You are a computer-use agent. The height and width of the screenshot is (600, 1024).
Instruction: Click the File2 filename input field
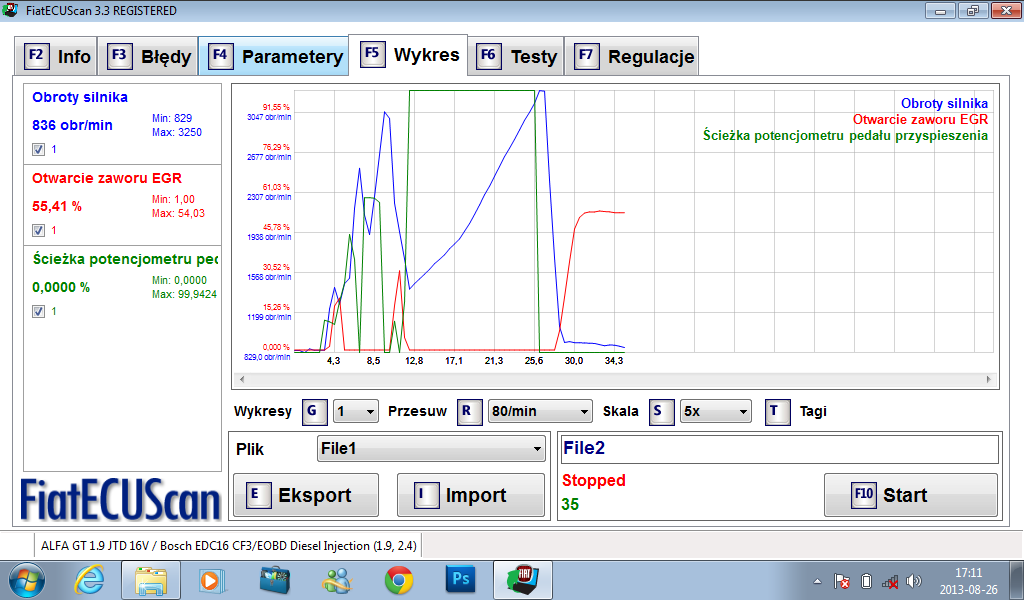(778, 449)
